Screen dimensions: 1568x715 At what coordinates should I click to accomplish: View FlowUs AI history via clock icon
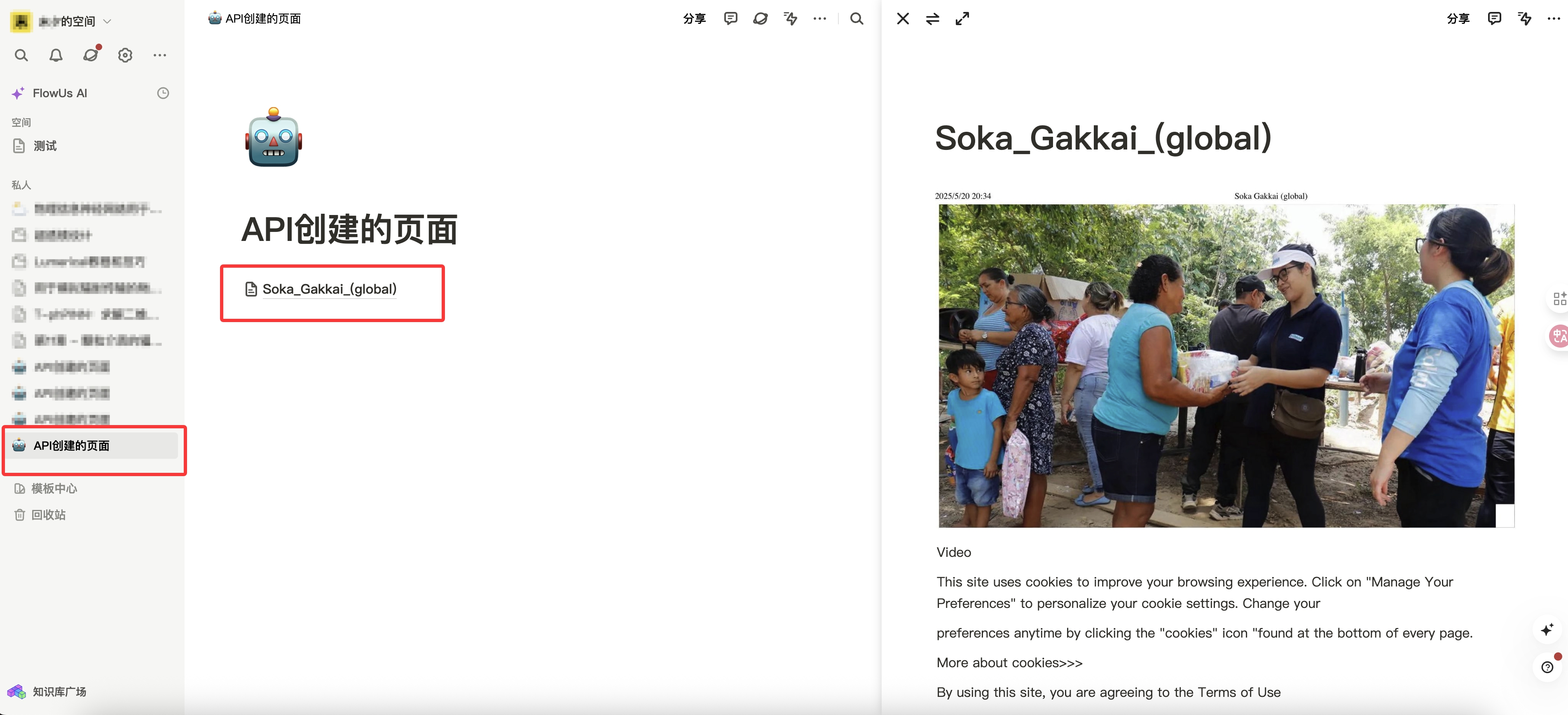[162, 93]
